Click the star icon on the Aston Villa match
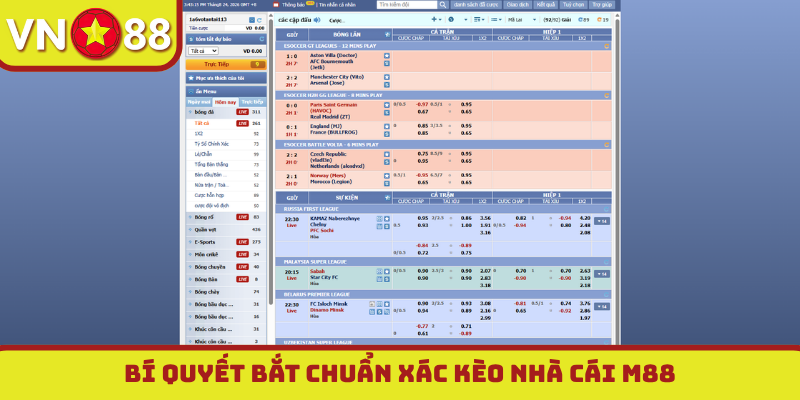 [x=387, y=56]
